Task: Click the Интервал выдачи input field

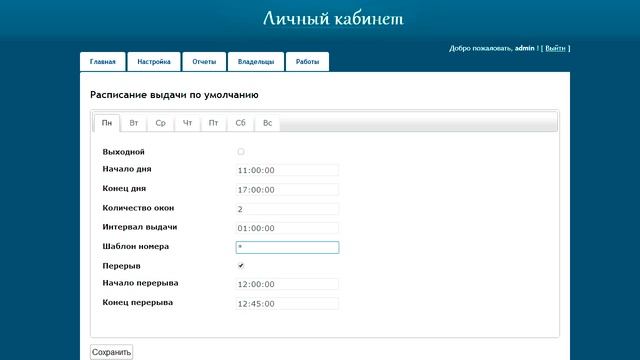Action: point(287,228)
